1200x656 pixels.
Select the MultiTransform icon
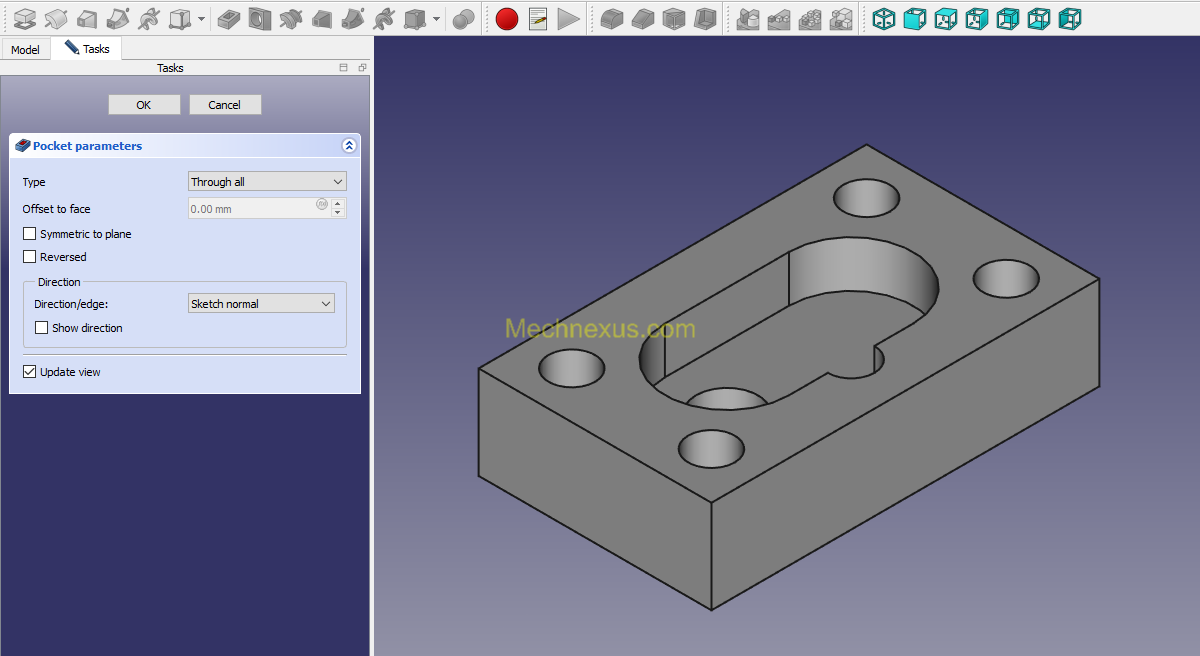point(841,18)
